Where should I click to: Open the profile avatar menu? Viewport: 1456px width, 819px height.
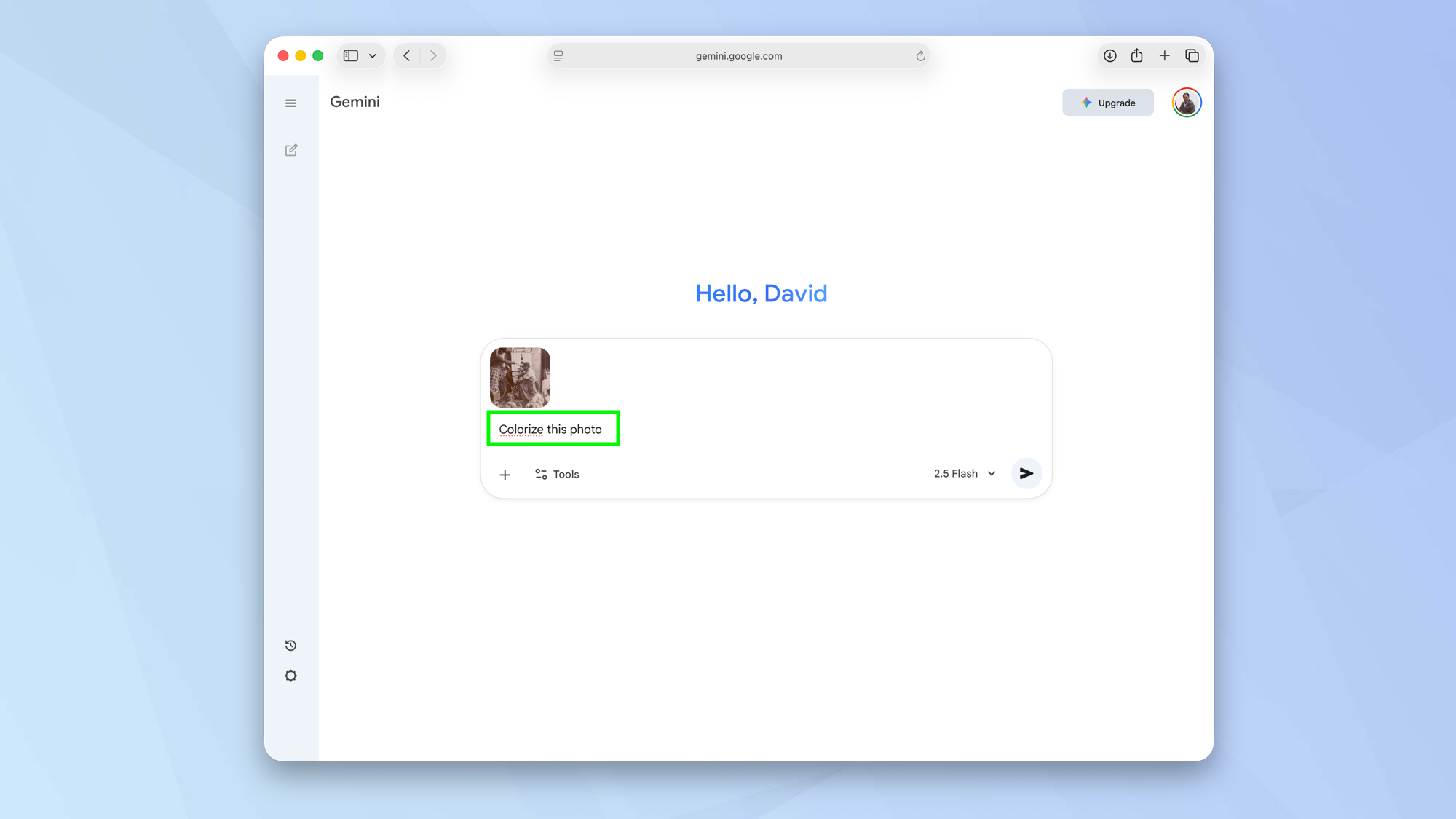click(x=1186, y=102)
